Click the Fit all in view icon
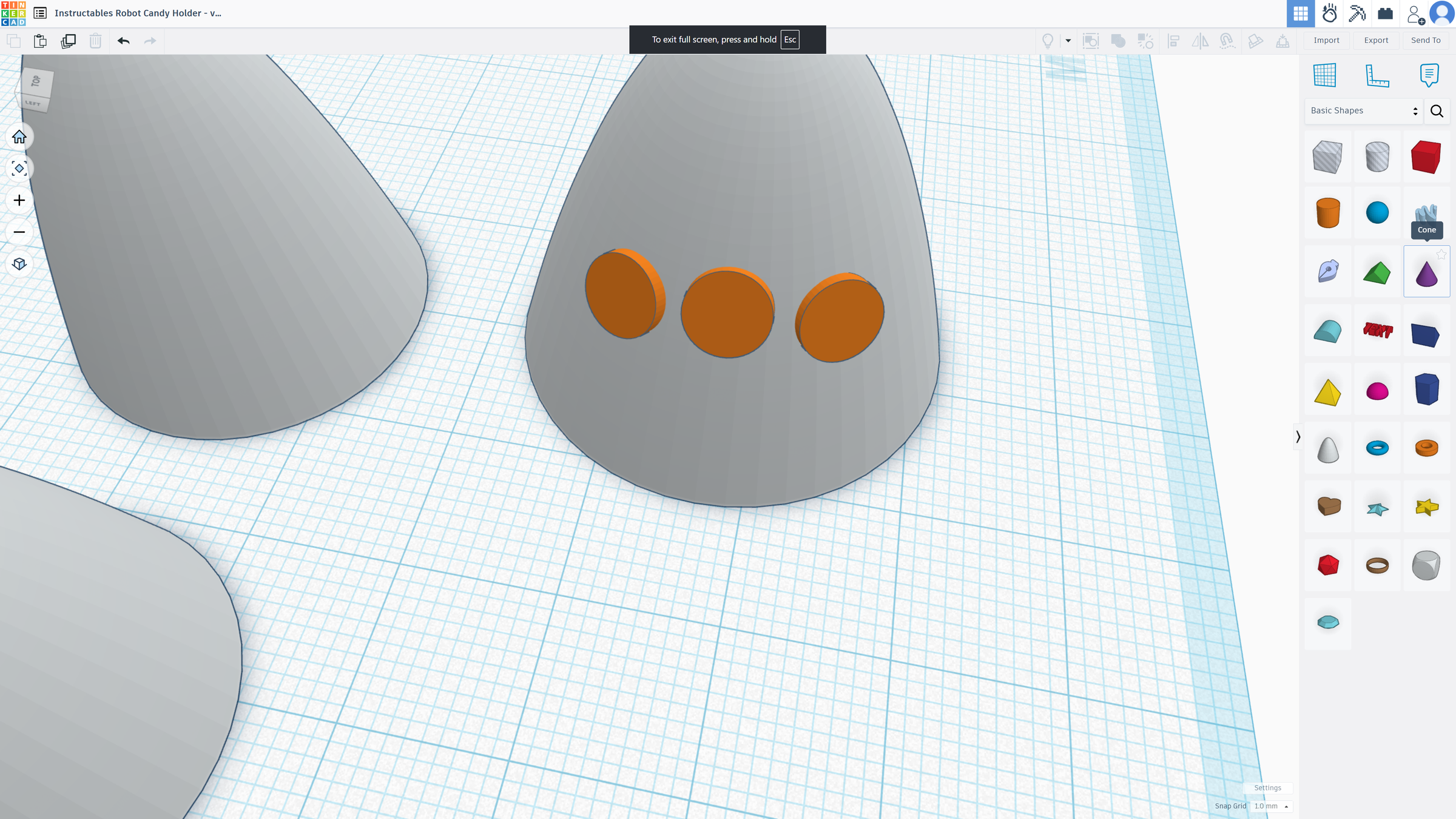Viewport: 1456px width, 819px height. coord(19,169)
